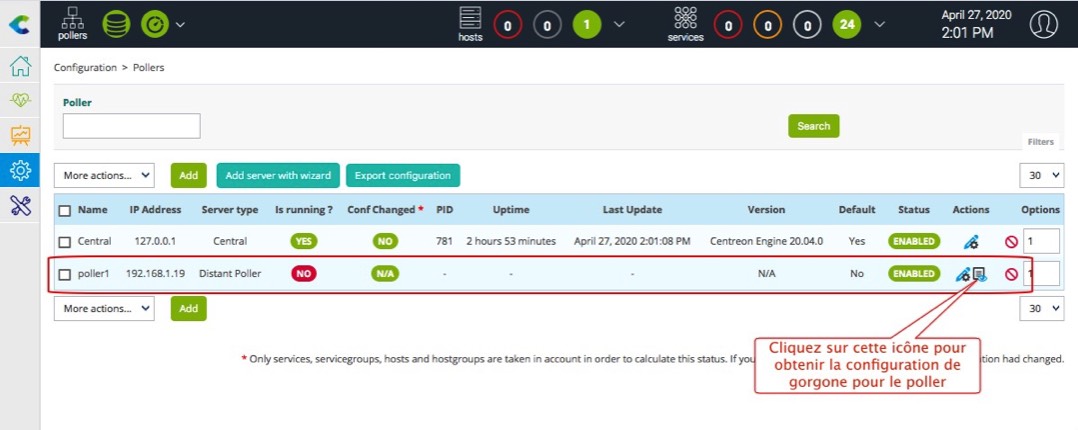Click the Poller search input field

131,125
